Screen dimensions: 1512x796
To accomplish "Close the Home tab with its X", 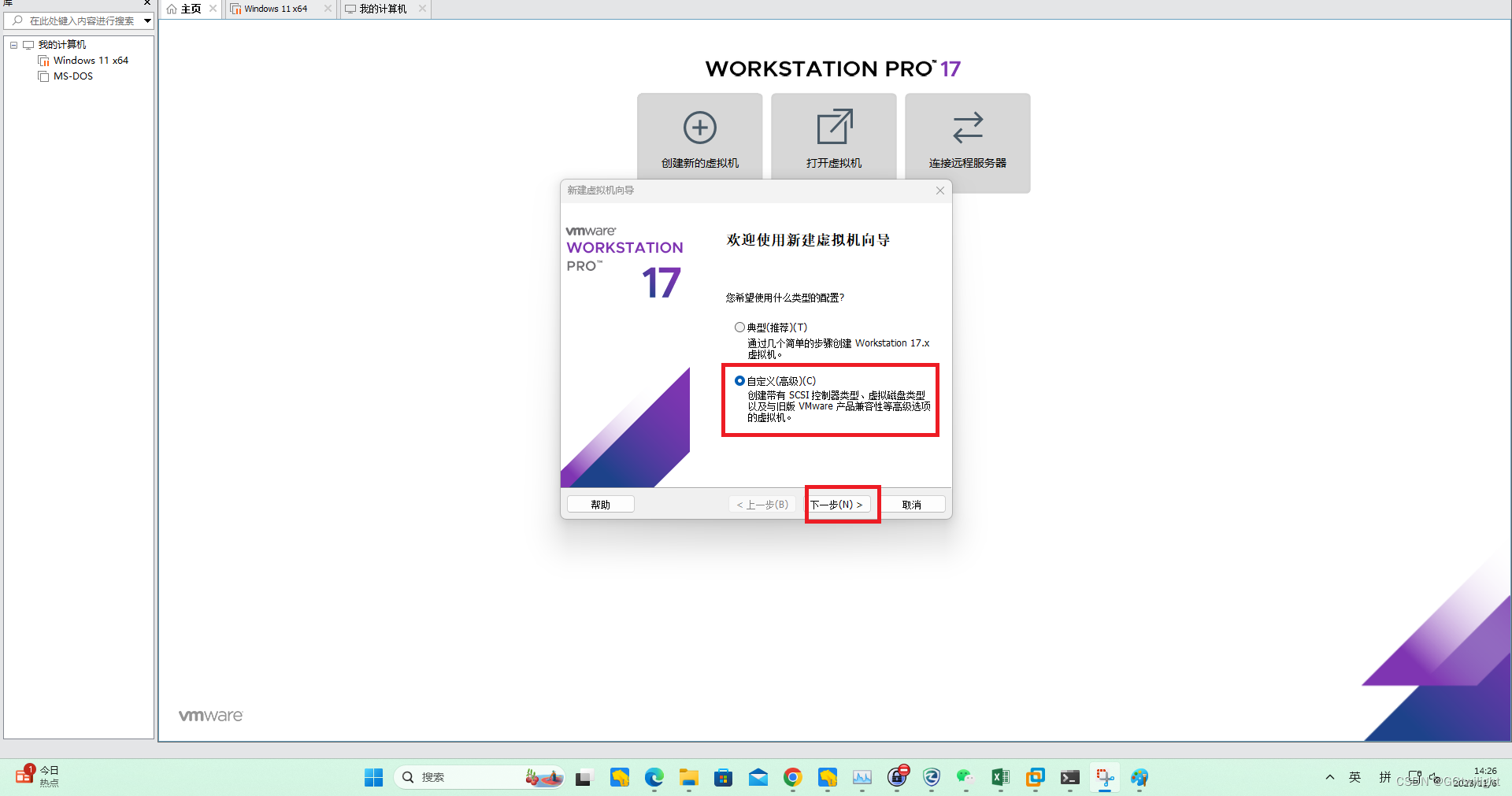I will [x=213, y=9].
